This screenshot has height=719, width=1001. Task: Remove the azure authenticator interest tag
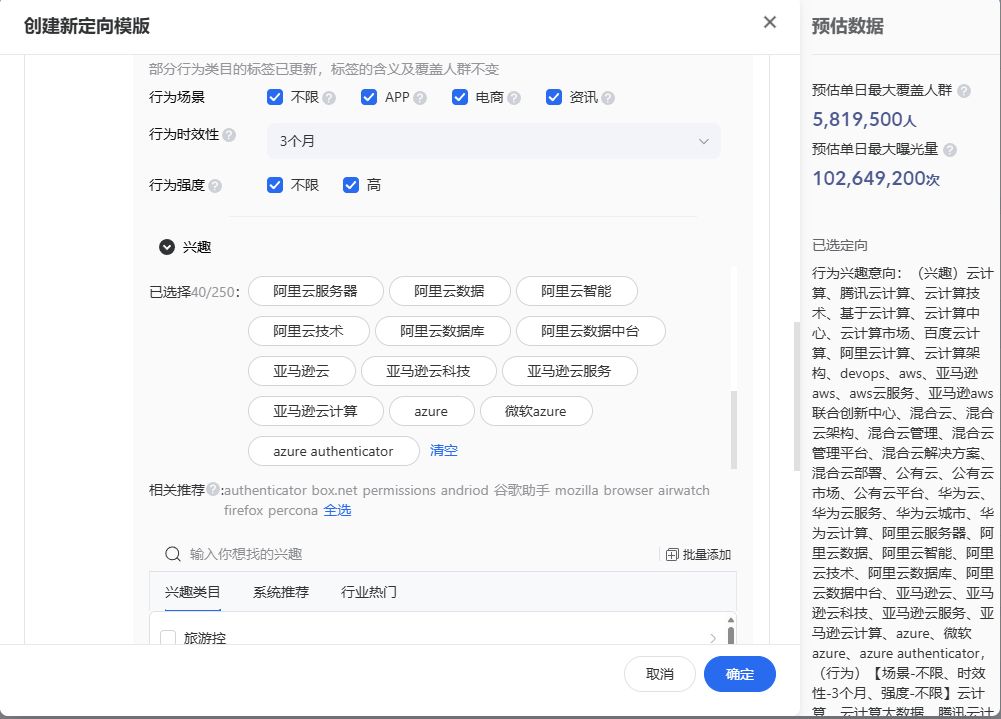(x=333, y=451)
